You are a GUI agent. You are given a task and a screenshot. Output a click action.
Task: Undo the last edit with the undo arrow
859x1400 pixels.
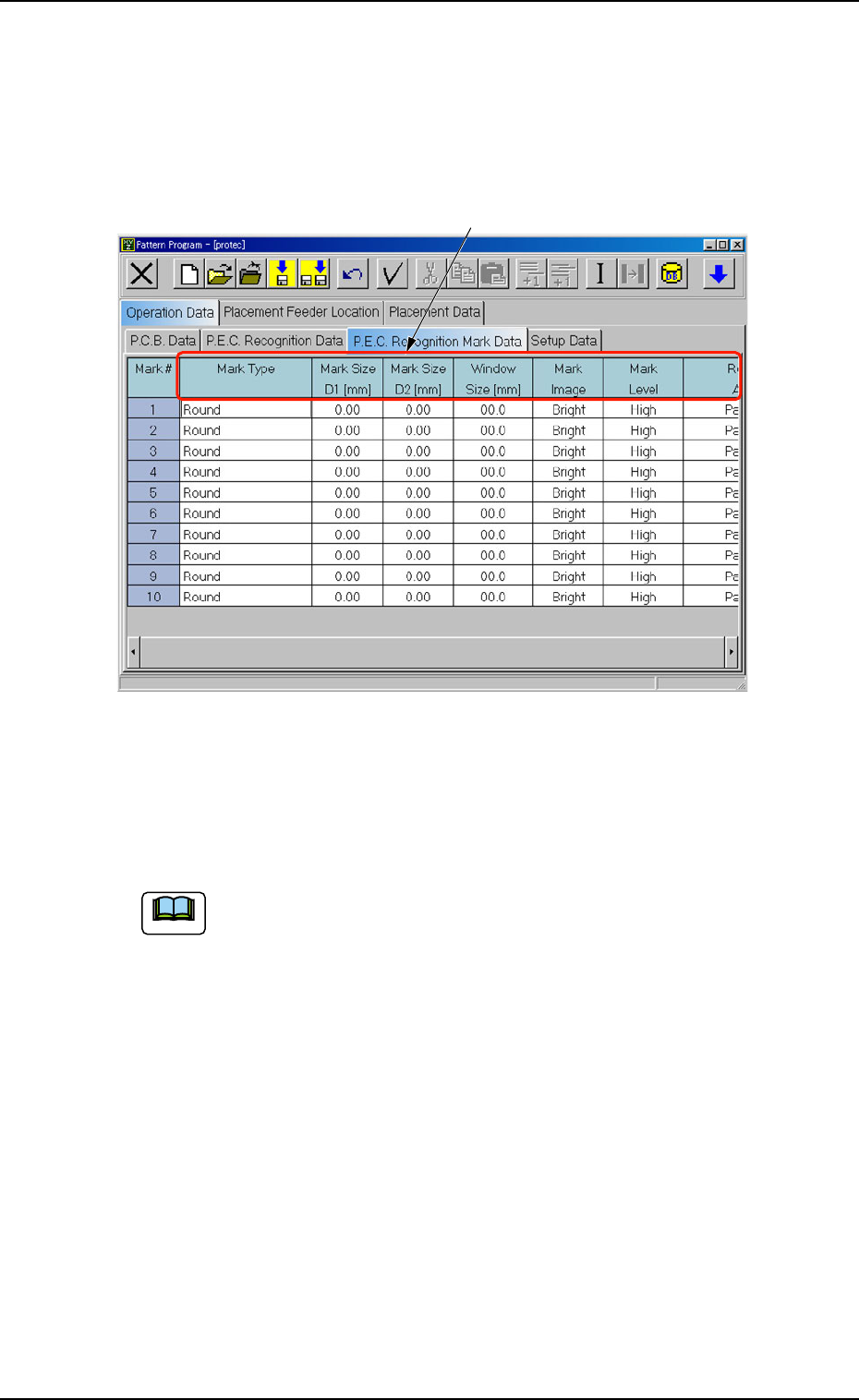[x=353, y=274]
